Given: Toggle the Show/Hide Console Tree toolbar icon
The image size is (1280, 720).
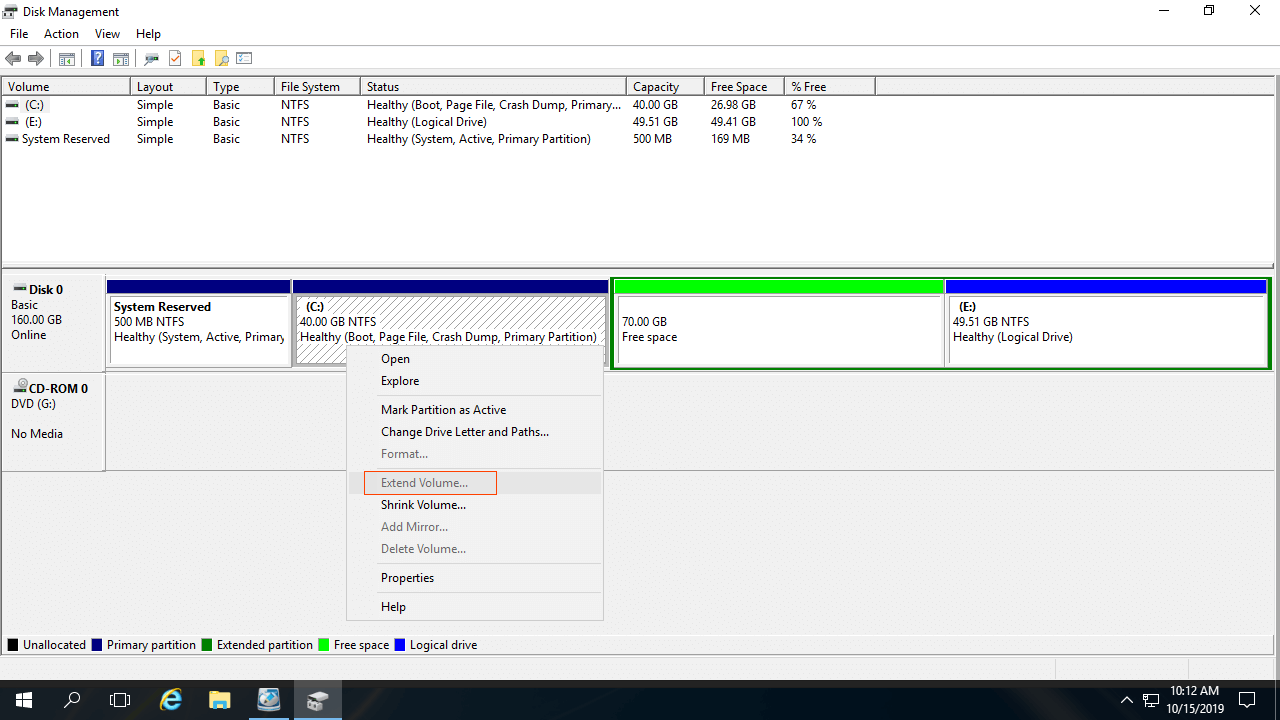Looking at the screenshot, I should 67,59.
